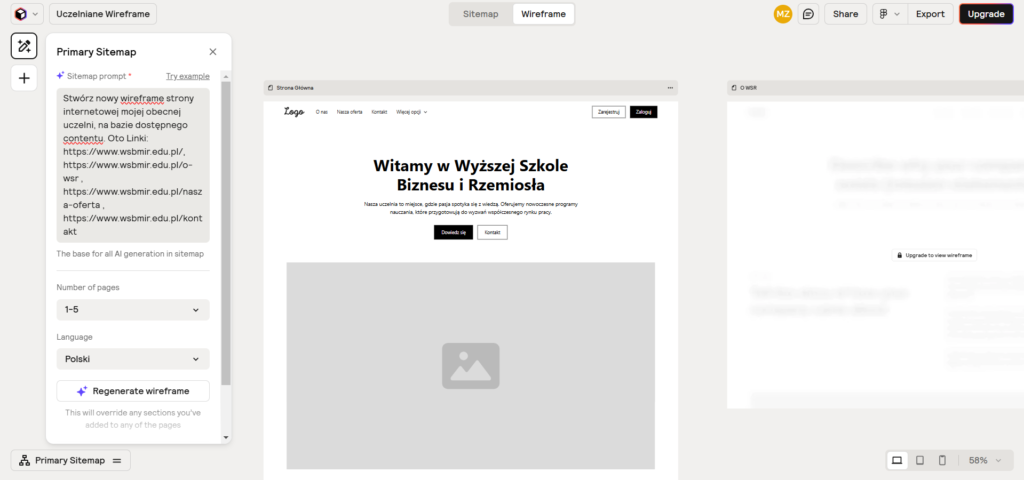Click Upgrade to view wireframe lock button

coord(935,255)
